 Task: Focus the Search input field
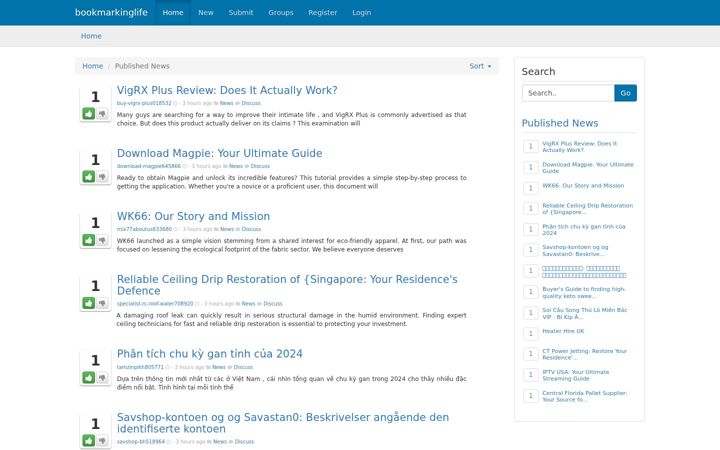(x=568, y=93)
